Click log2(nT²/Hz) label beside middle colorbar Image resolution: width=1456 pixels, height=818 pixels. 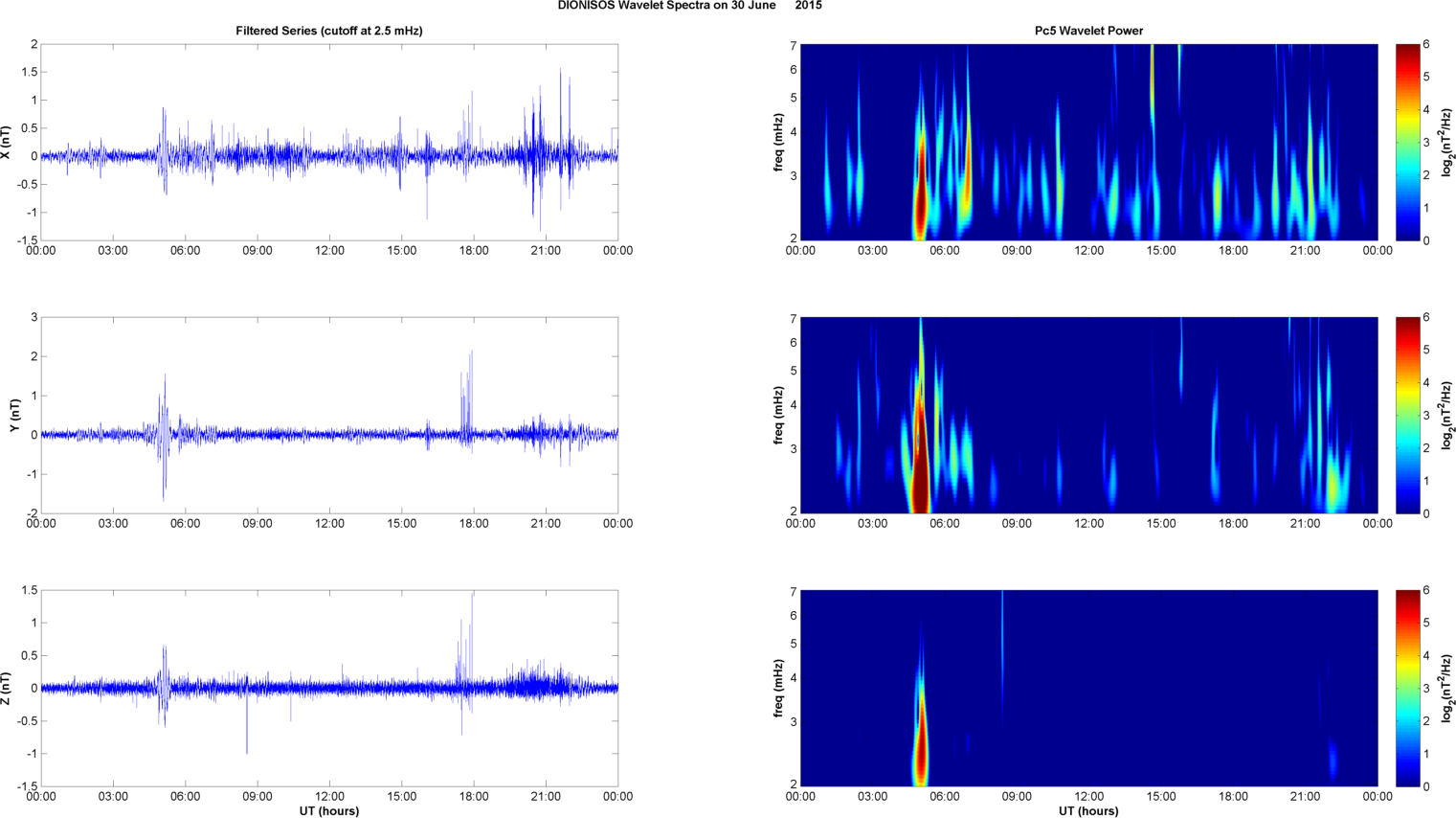(x=1448, y=416)
